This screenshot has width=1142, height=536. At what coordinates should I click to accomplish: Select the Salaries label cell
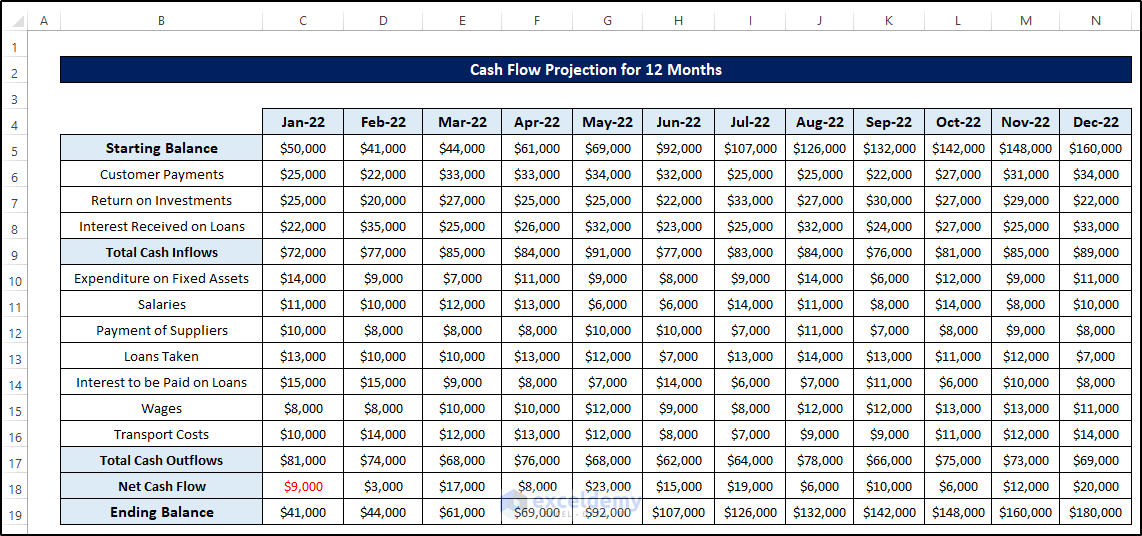click(x=161, y=304)
